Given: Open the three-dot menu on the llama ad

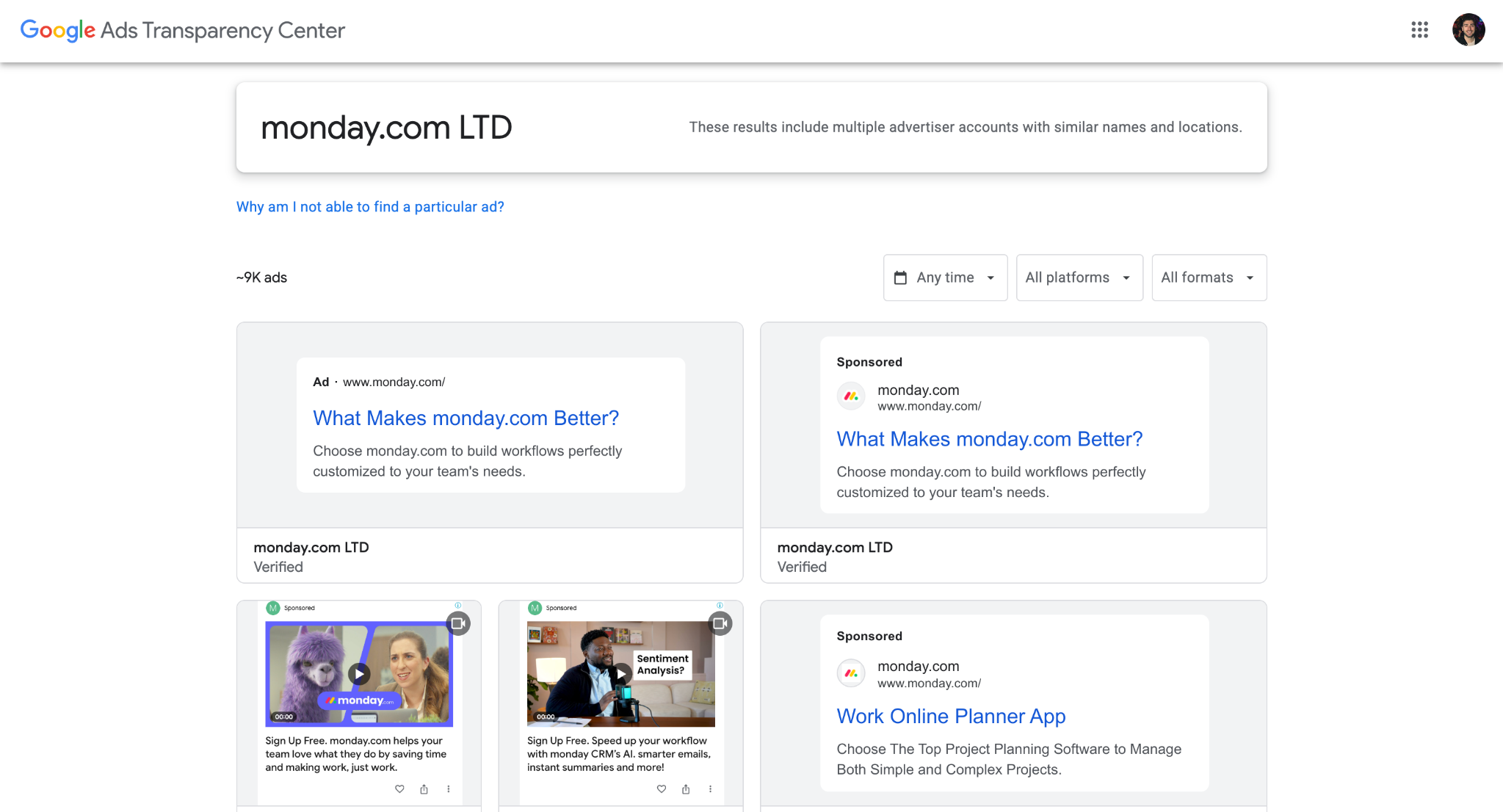Looking at the screenshot, I should 449,789.
